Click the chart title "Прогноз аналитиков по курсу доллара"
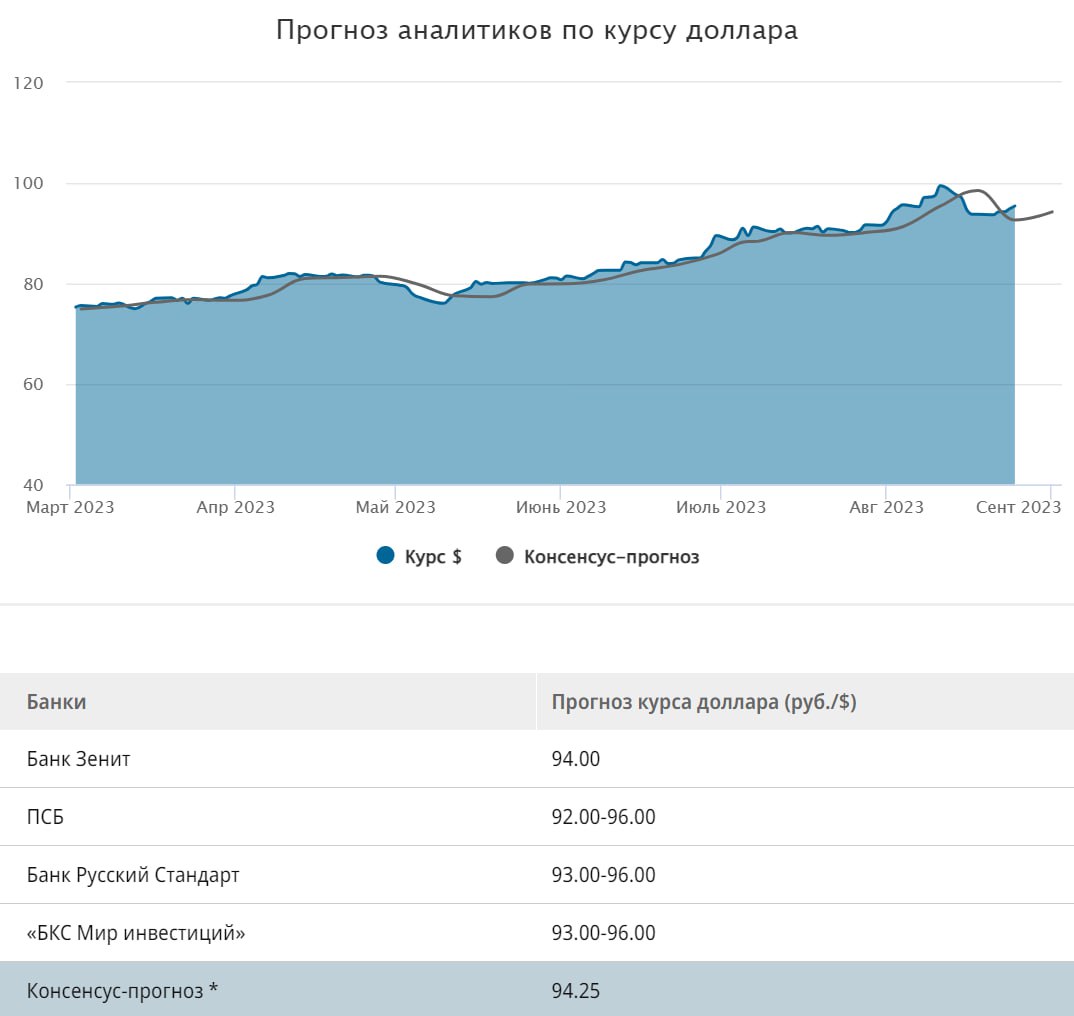Viewport: 1074px width, 1016px height. click(536, 31)
